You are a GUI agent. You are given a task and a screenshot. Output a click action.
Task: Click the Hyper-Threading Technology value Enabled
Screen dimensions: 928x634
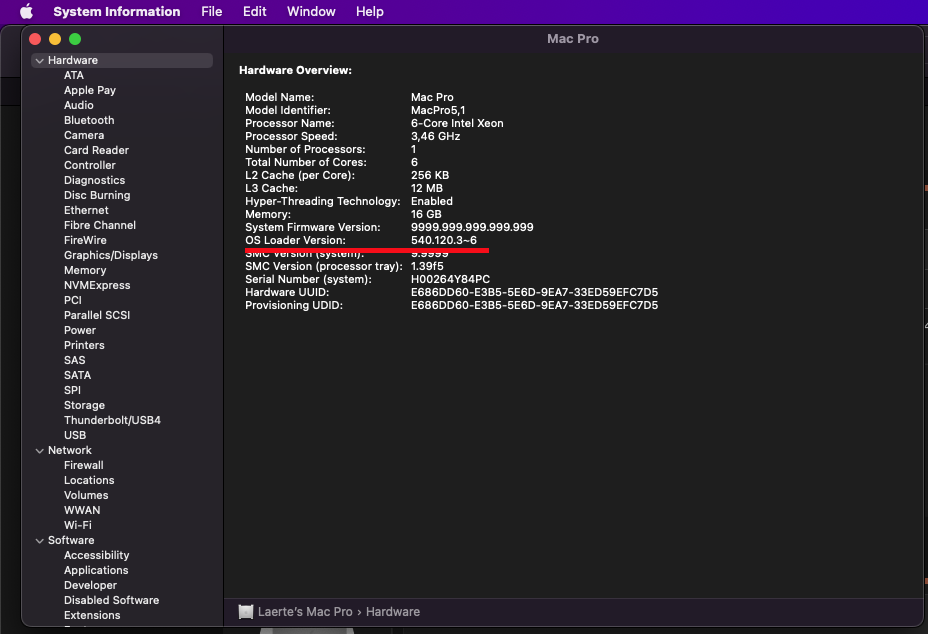click(432, 201)
